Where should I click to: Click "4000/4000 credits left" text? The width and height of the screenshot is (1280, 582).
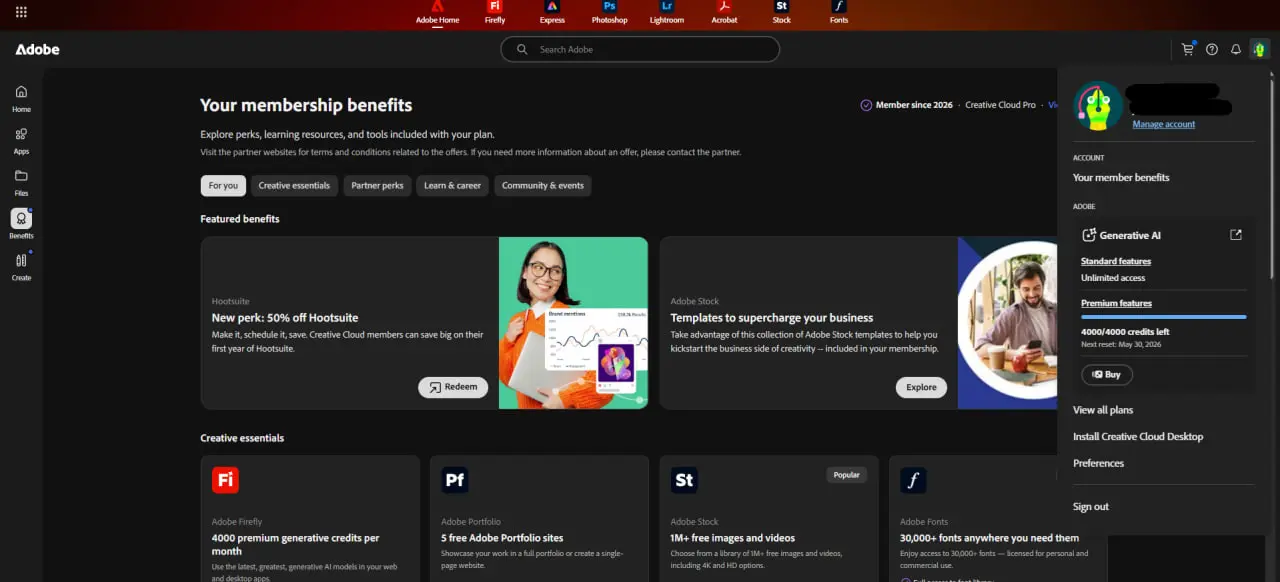pos(1125,332)
